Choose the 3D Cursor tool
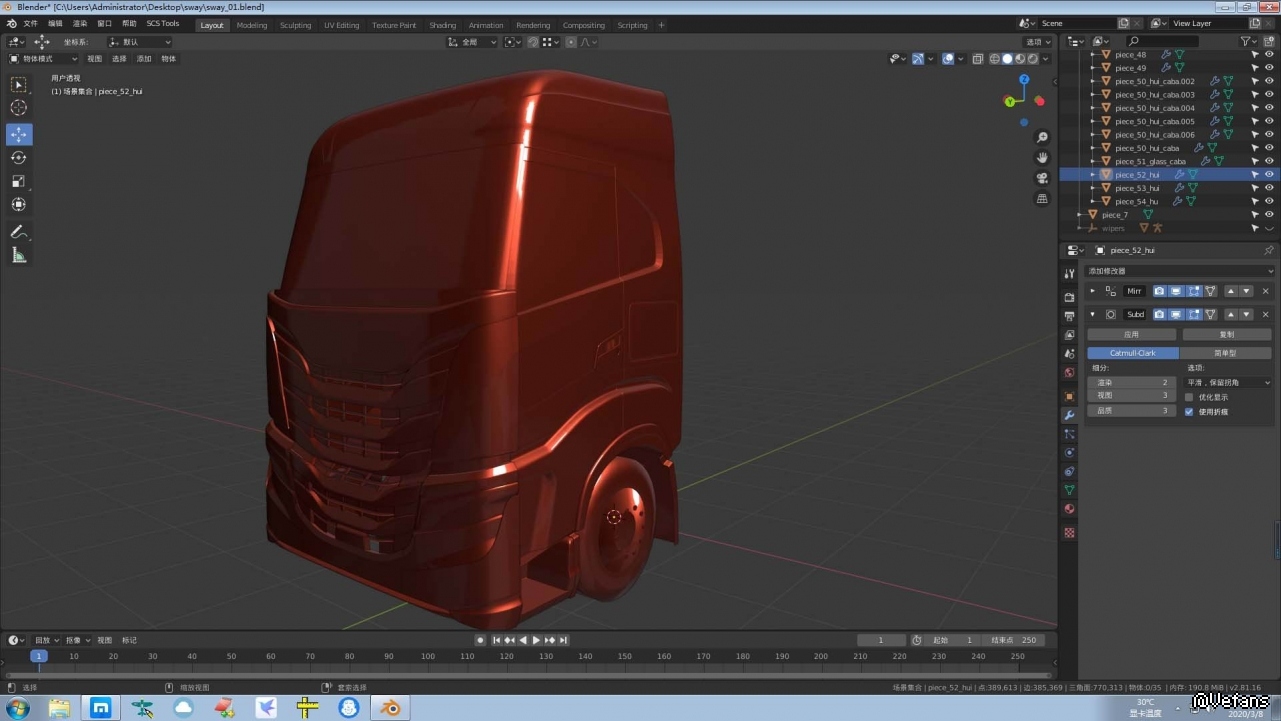Image resolution: width=1281 pixels, height=721 pixels. click(x=19, y=108)
